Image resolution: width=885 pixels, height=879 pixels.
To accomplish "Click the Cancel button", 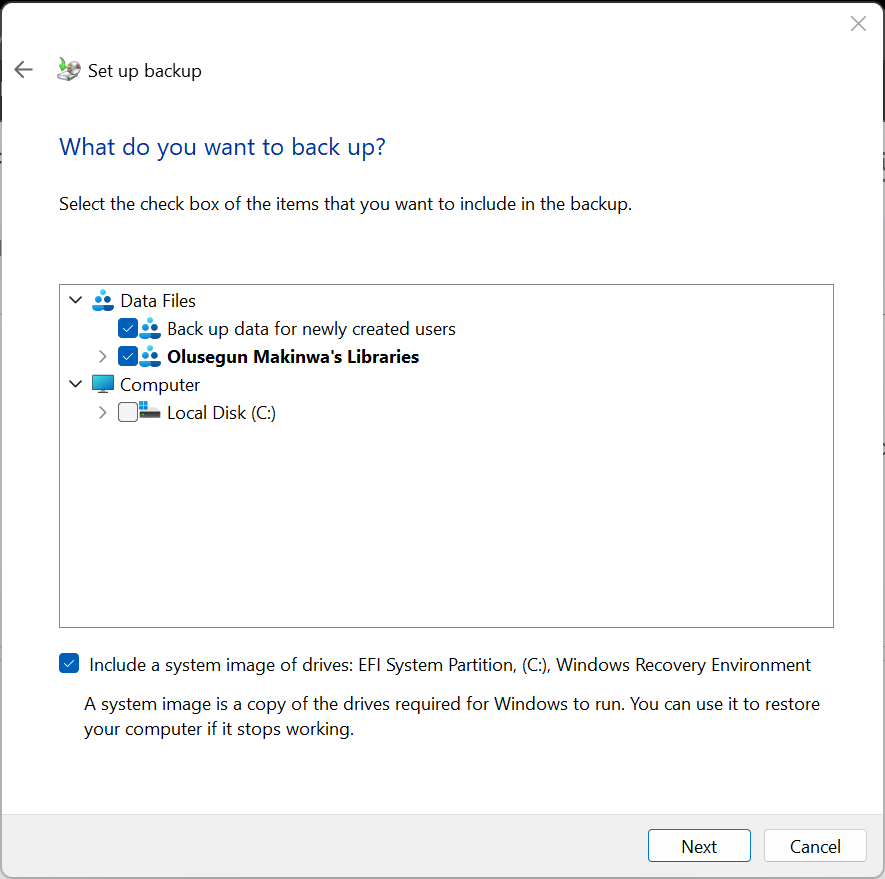I will click(815, 845).
